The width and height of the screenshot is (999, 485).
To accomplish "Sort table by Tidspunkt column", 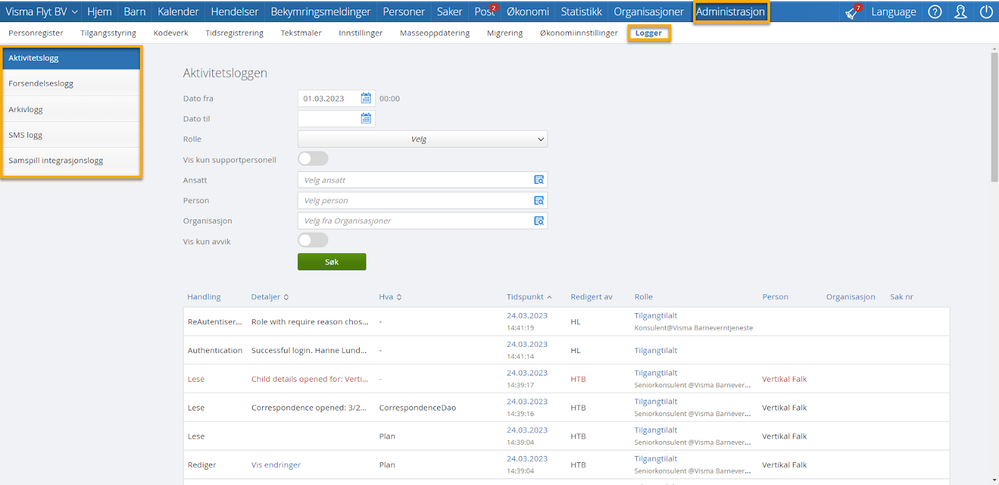I will [529, 297].
